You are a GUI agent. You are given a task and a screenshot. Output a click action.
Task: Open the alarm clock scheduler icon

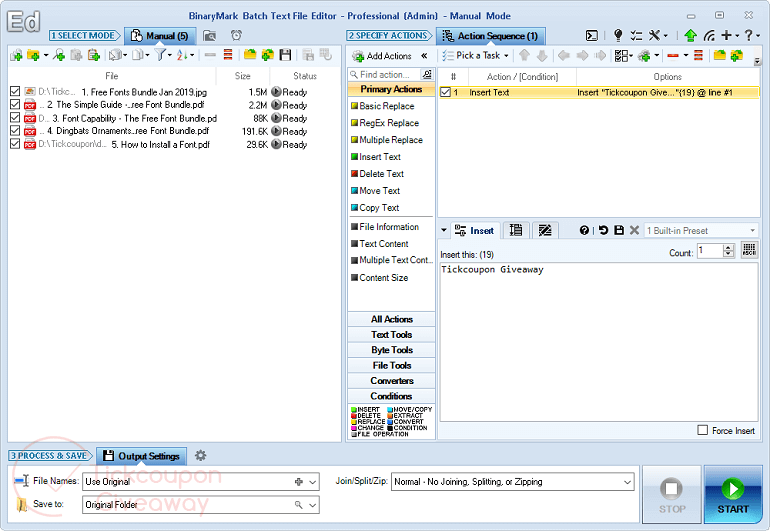coord(236,35)
